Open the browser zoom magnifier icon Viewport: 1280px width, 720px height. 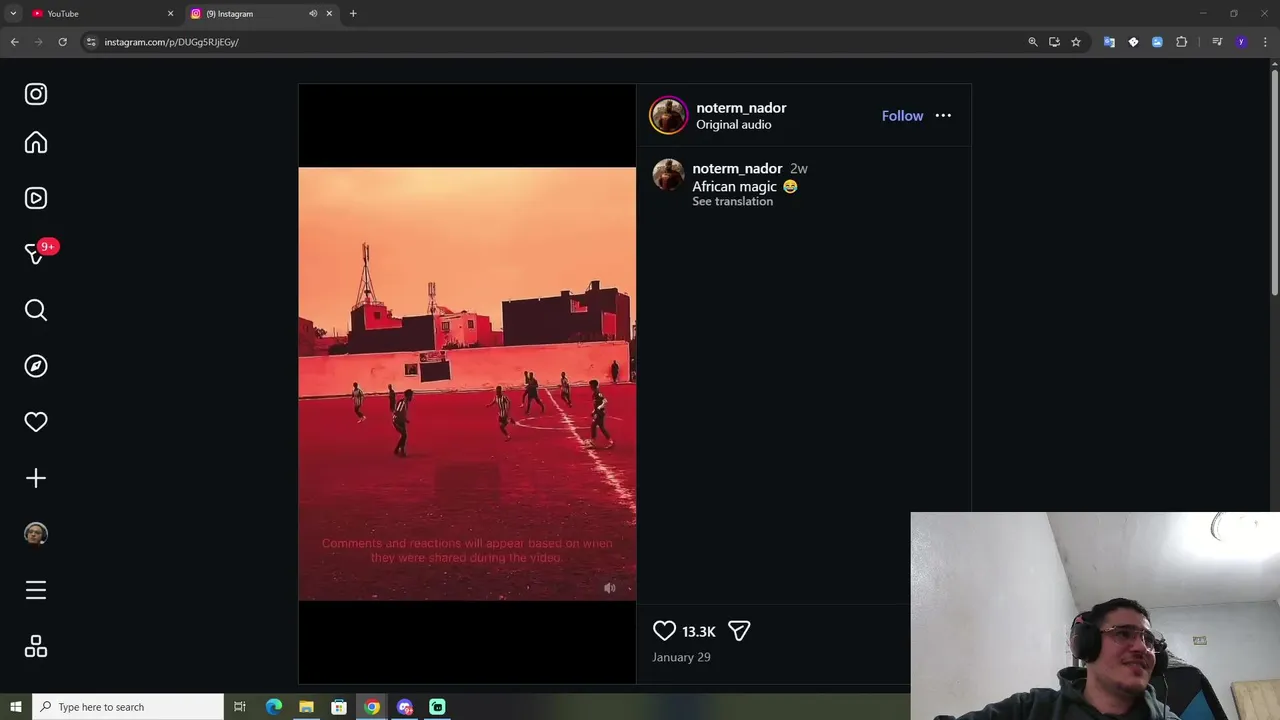point(1033,42)
